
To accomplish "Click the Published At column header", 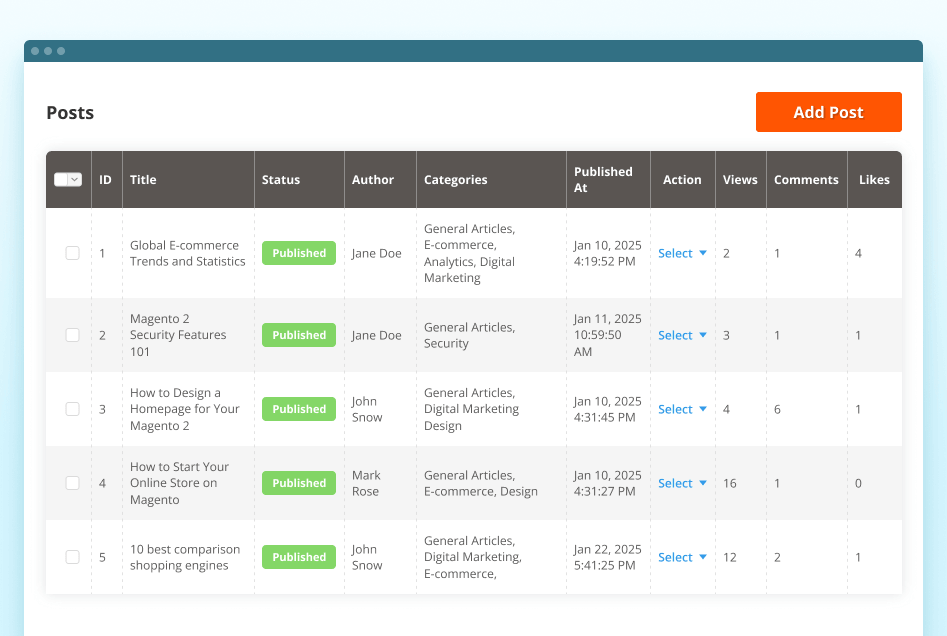I will coord(603,180).
